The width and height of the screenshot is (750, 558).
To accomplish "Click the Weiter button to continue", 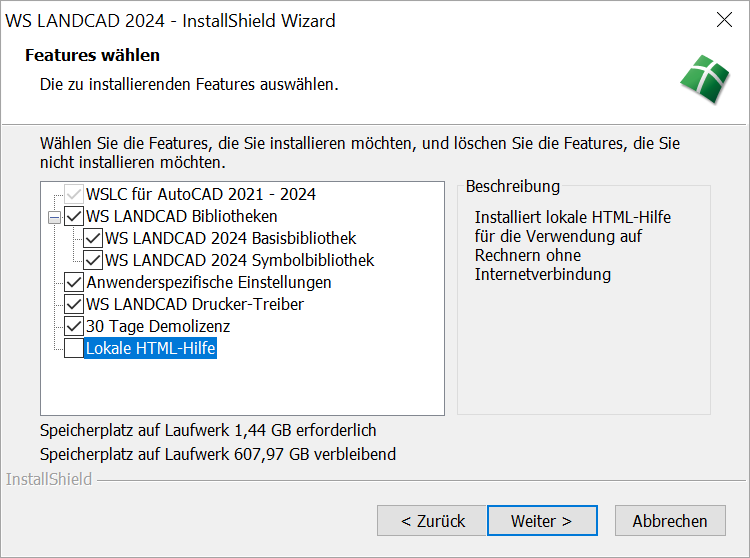I will click(x=541, y=521).
